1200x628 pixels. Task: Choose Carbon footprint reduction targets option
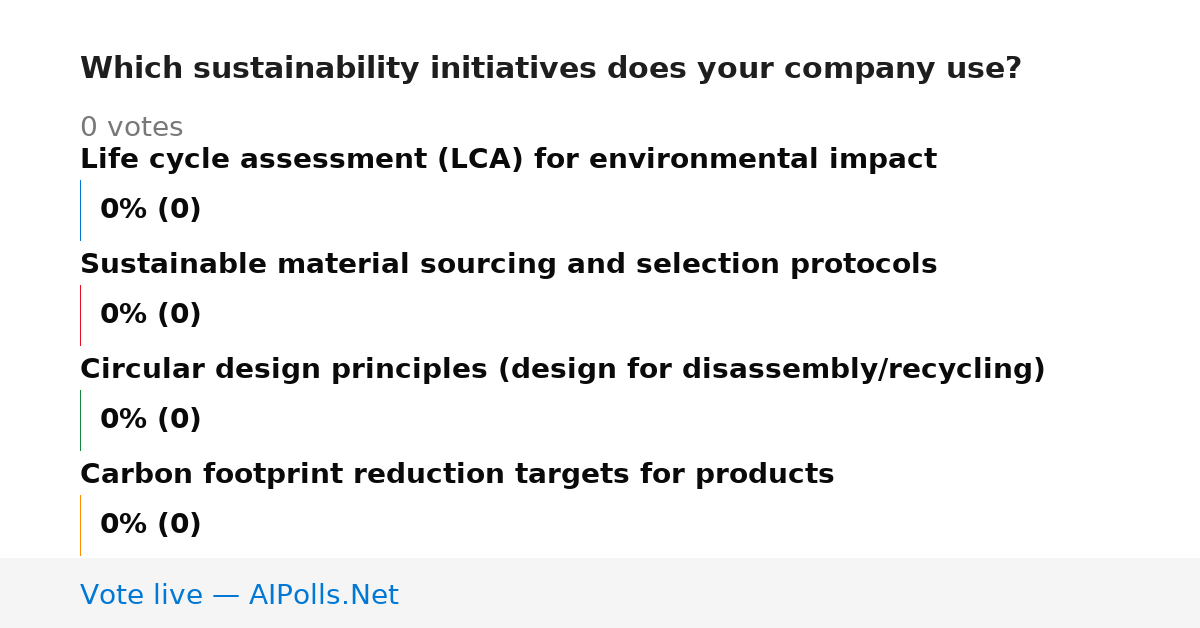pyautogui.click(x=457, y=475)
